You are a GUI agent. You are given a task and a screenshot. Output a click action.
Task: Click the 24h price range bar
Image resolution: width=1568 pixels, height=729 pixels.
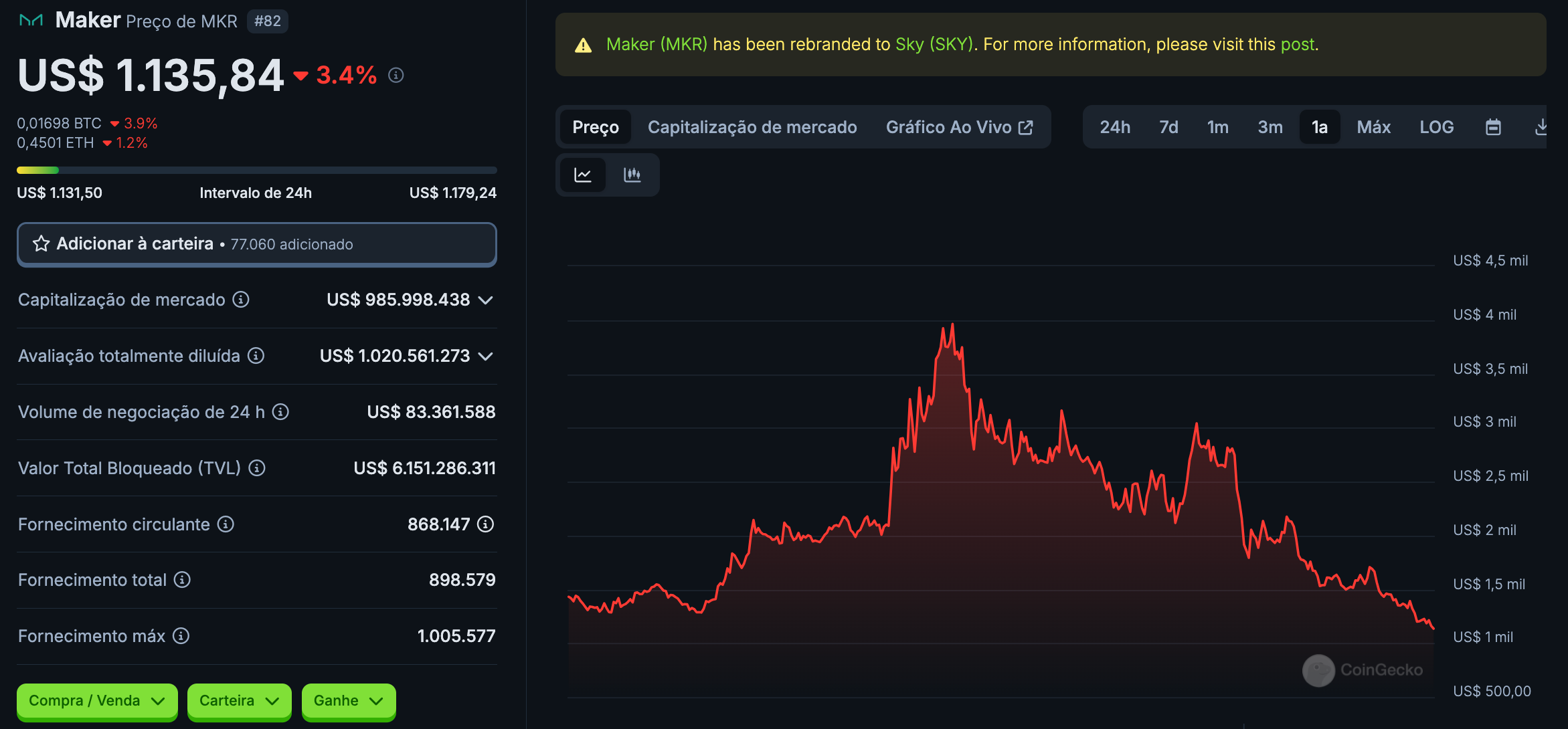[256, 171]
